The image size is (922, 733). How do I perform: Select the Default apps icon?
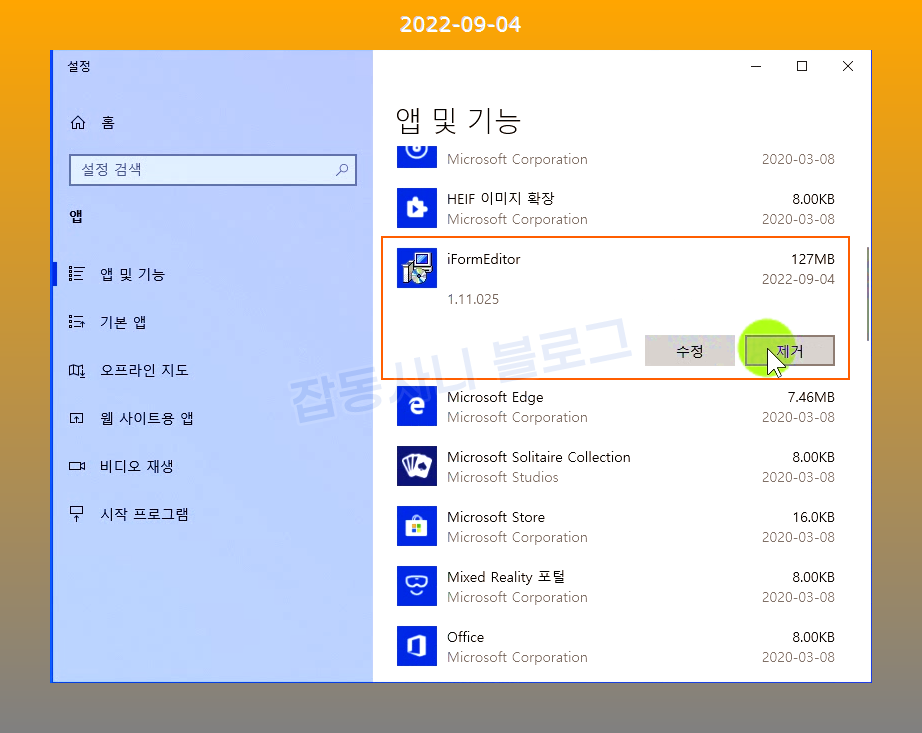click(76, 322)
